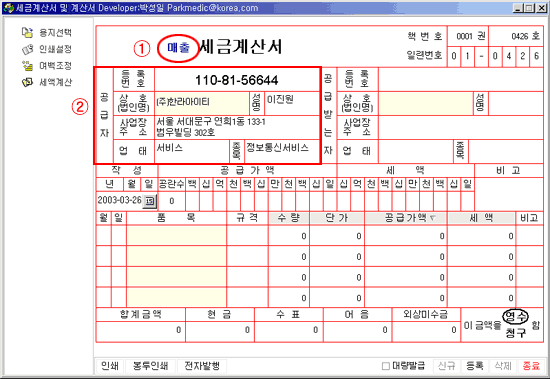
Task: Open the 여백조정 margin adjustment icon
Action: 27,66
